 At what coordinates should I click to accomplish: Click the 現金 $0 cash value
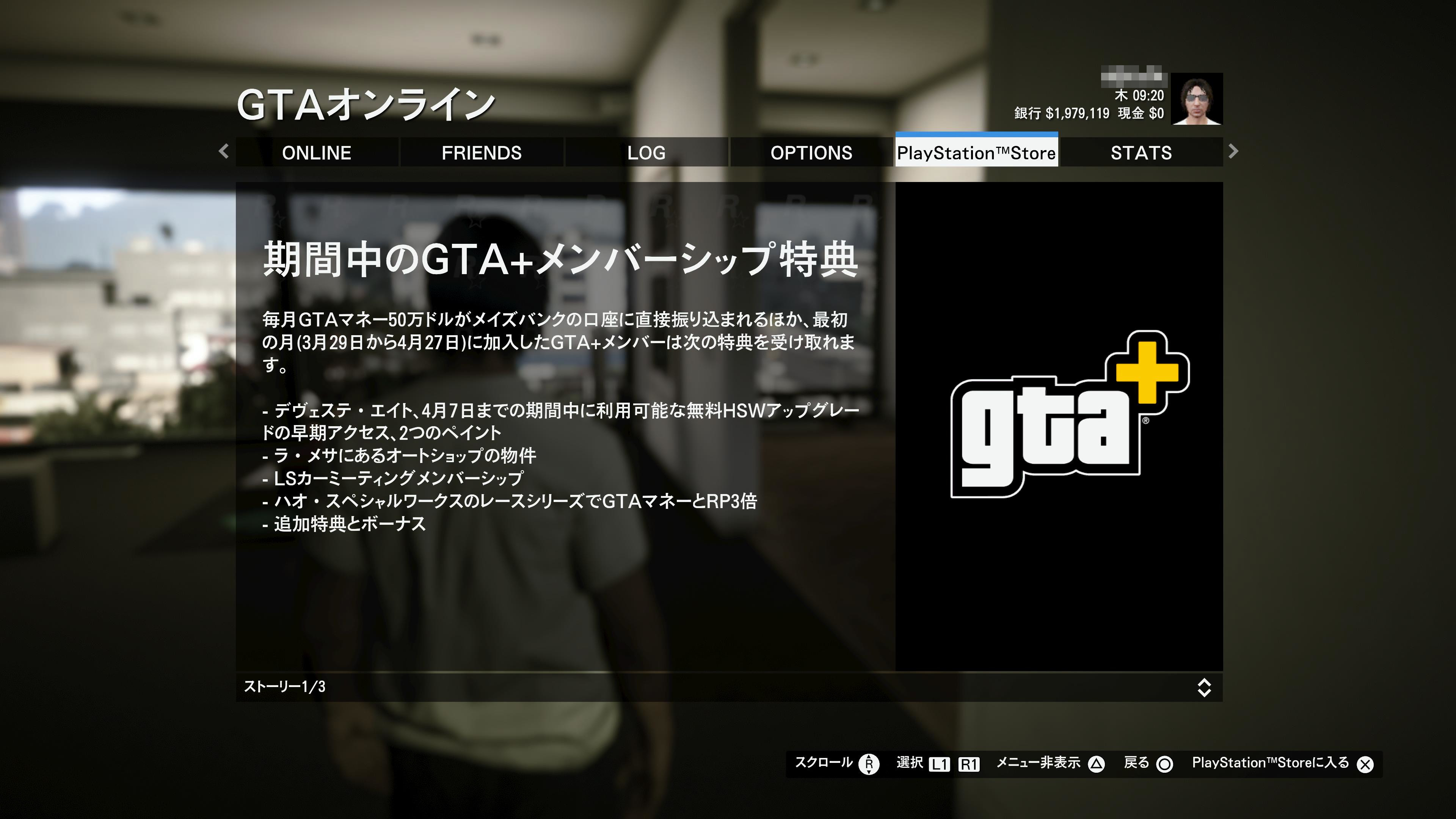1141,113
